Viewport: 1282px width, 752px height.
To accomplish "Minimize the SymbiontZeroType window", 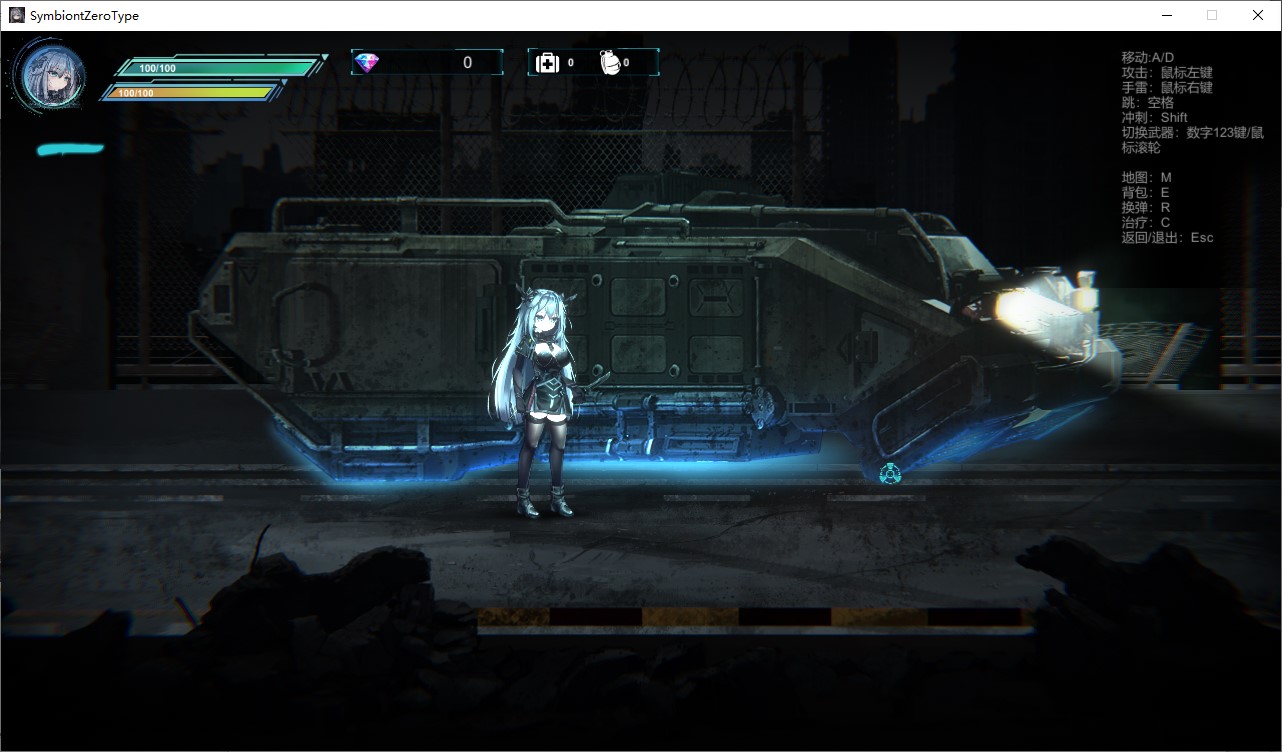I will coord(1166,15).
